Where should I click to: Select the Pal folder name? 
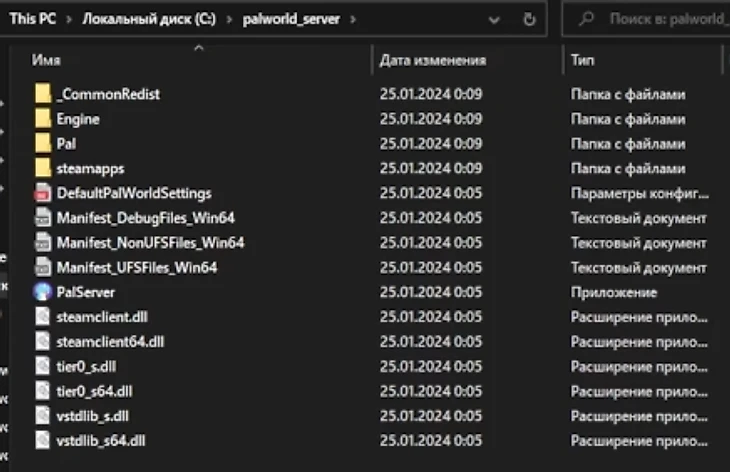67,144
